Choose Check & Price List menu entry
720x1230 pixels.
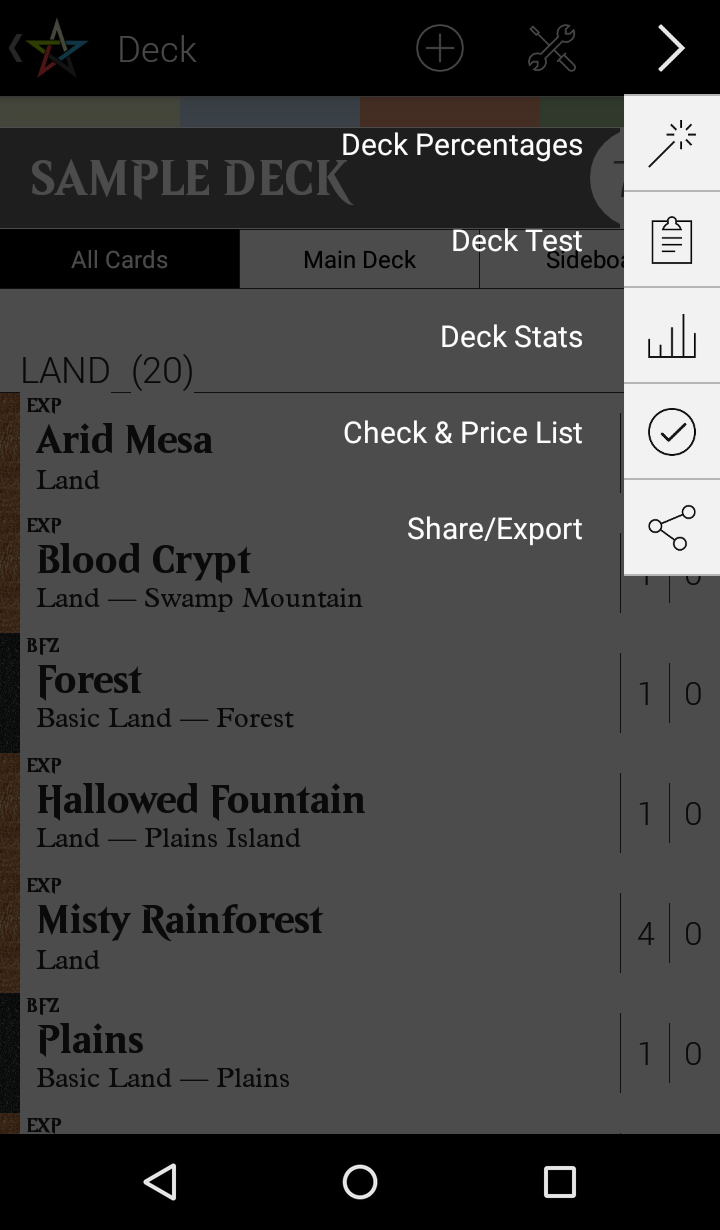pos(462,432)
